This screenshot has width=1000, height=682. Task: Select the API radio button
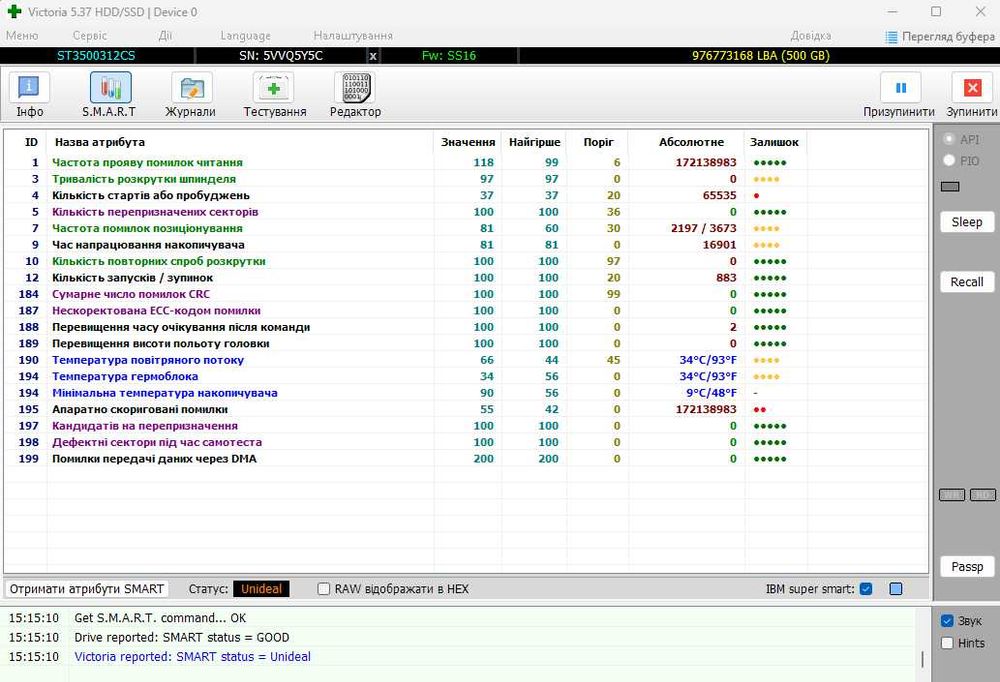[949, 139]
